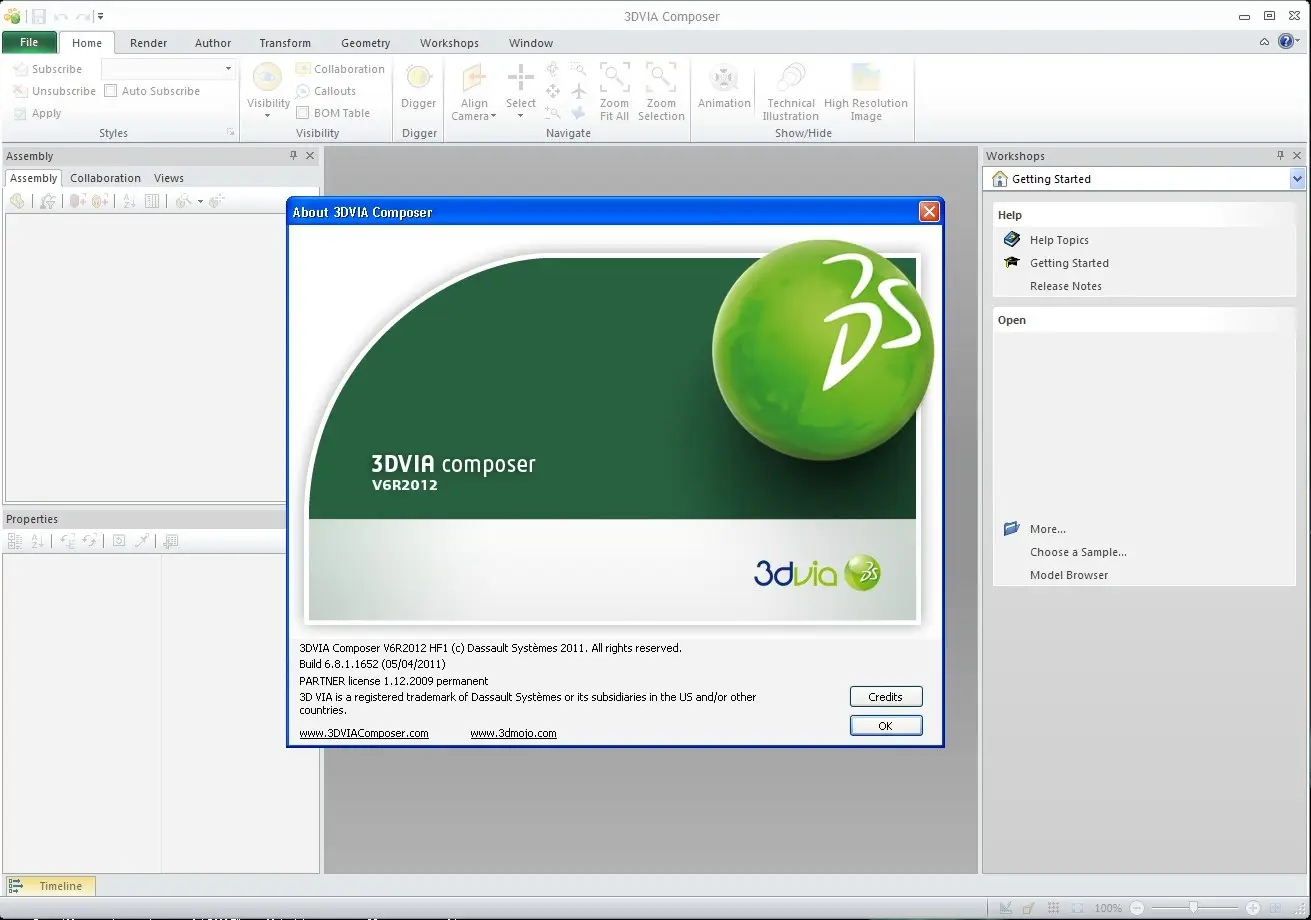Click the Collaboration visibility icon
1311x920 pixels.
coord(303,69)
